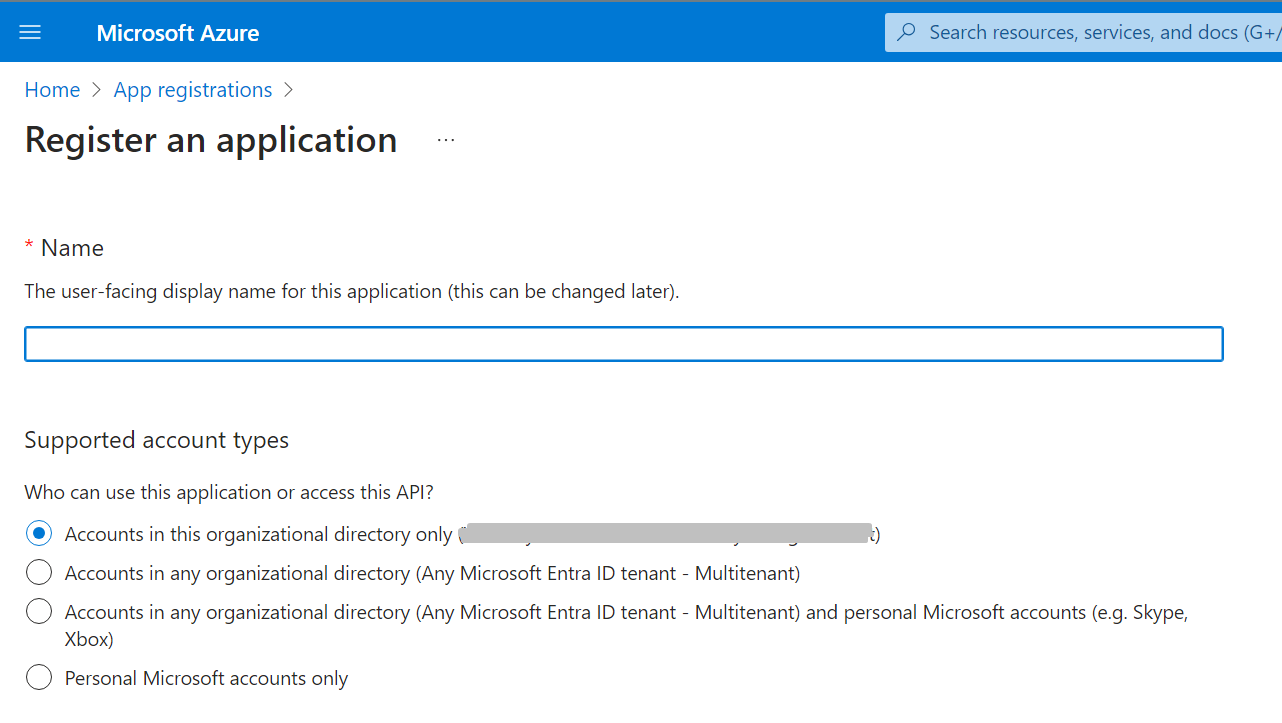Click the Register an application heading
This screenshot has width=1282, height=723.
(x=211, y=140)
